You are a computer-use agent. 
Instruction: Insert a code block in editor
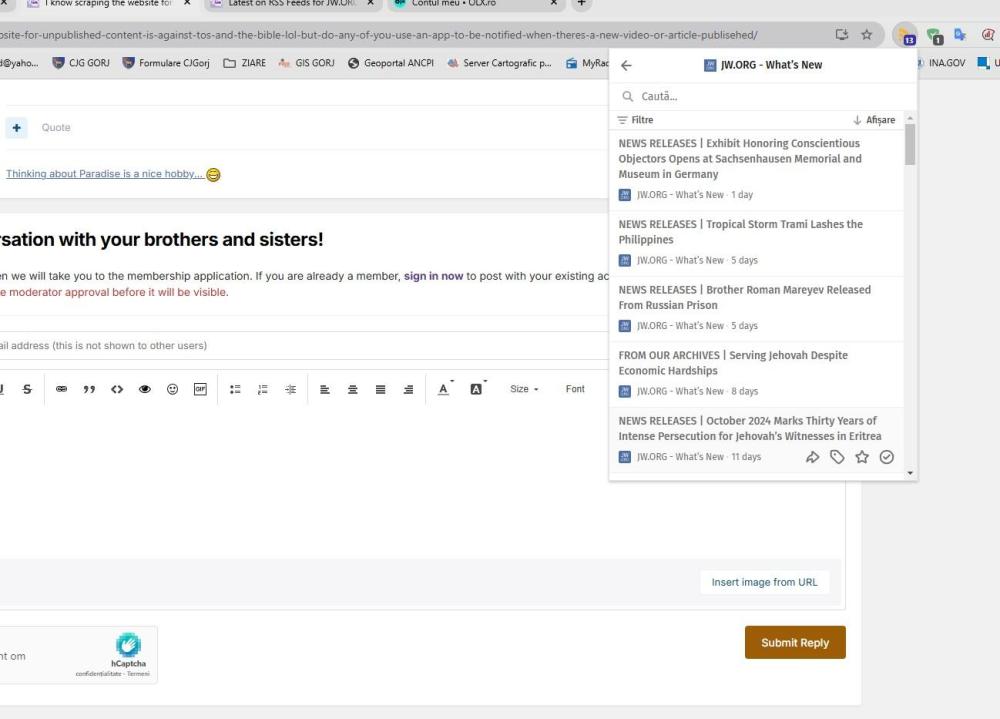click(x=117, y=389)
